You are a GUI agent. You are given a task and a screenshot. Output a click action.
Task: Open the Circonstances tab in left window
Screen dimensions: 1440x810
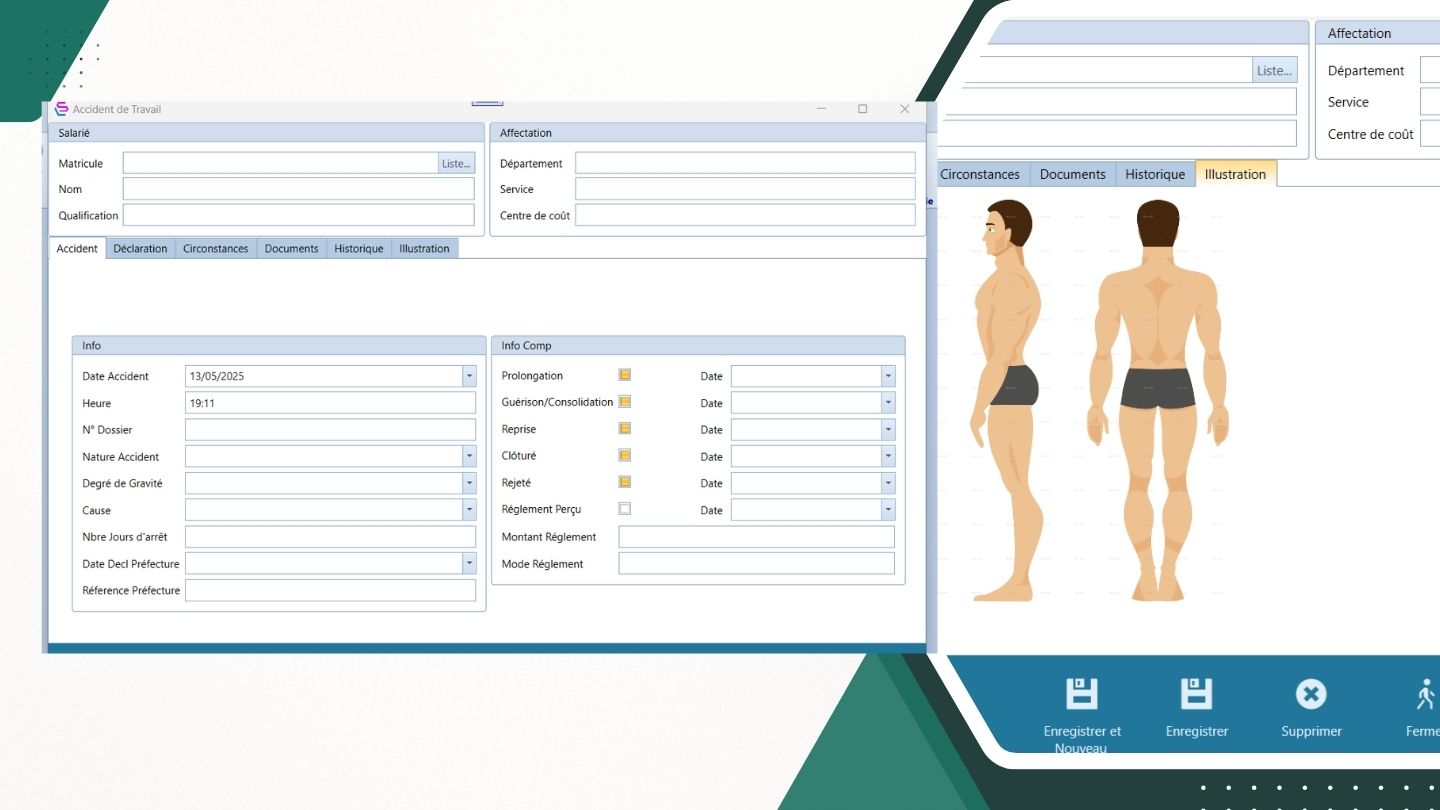[215, 249]
